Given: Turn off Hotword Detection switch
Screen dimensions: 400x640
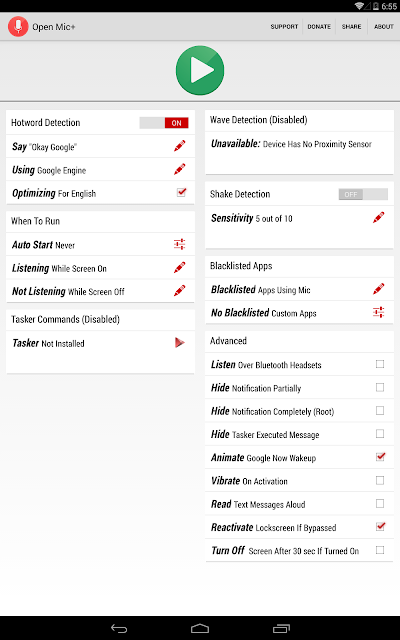Looking at the screenshot, I should (164, 123).
